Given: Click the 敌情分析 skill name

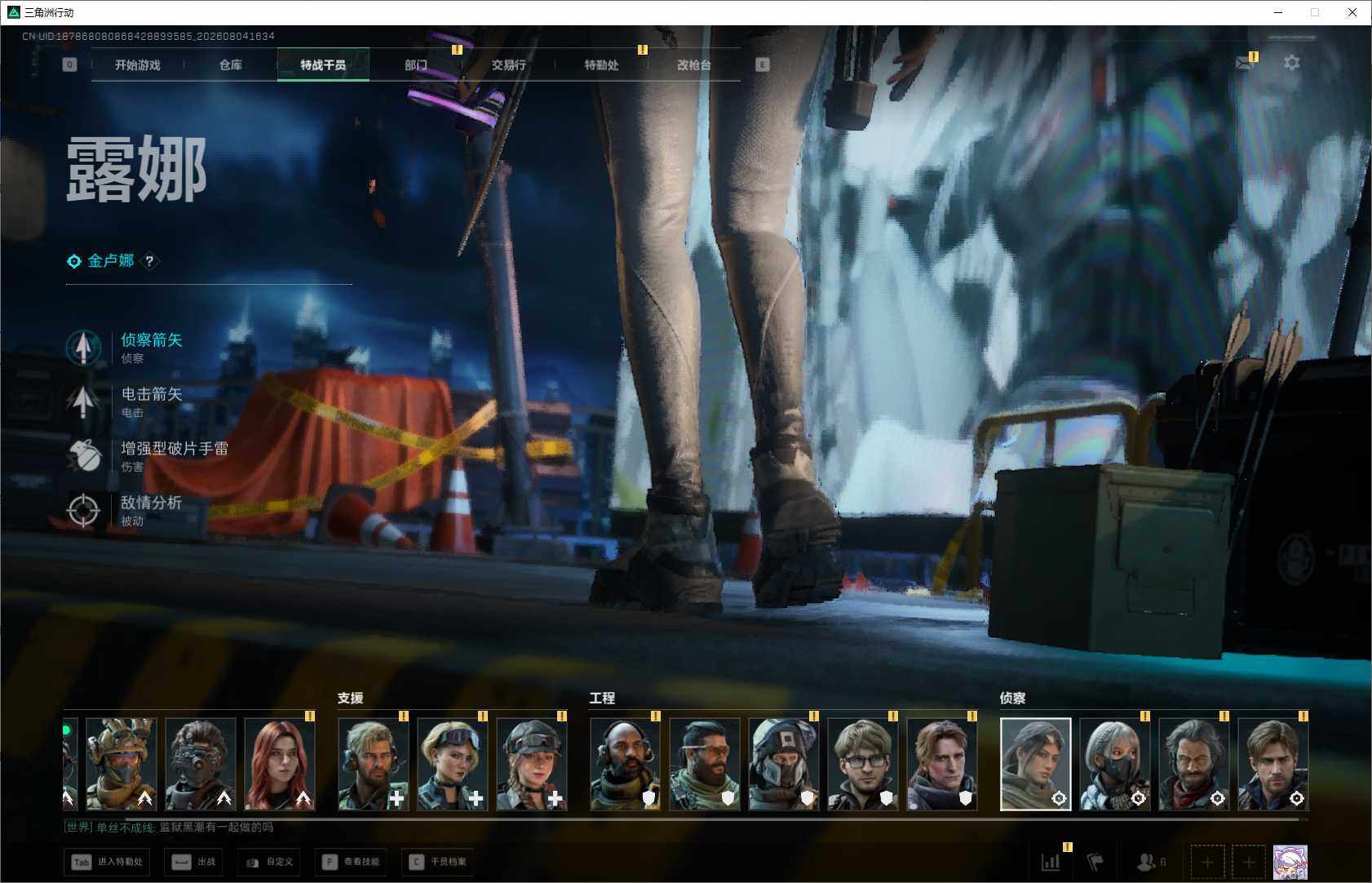Looking at the screenshot, I should (x=152, y=503).
